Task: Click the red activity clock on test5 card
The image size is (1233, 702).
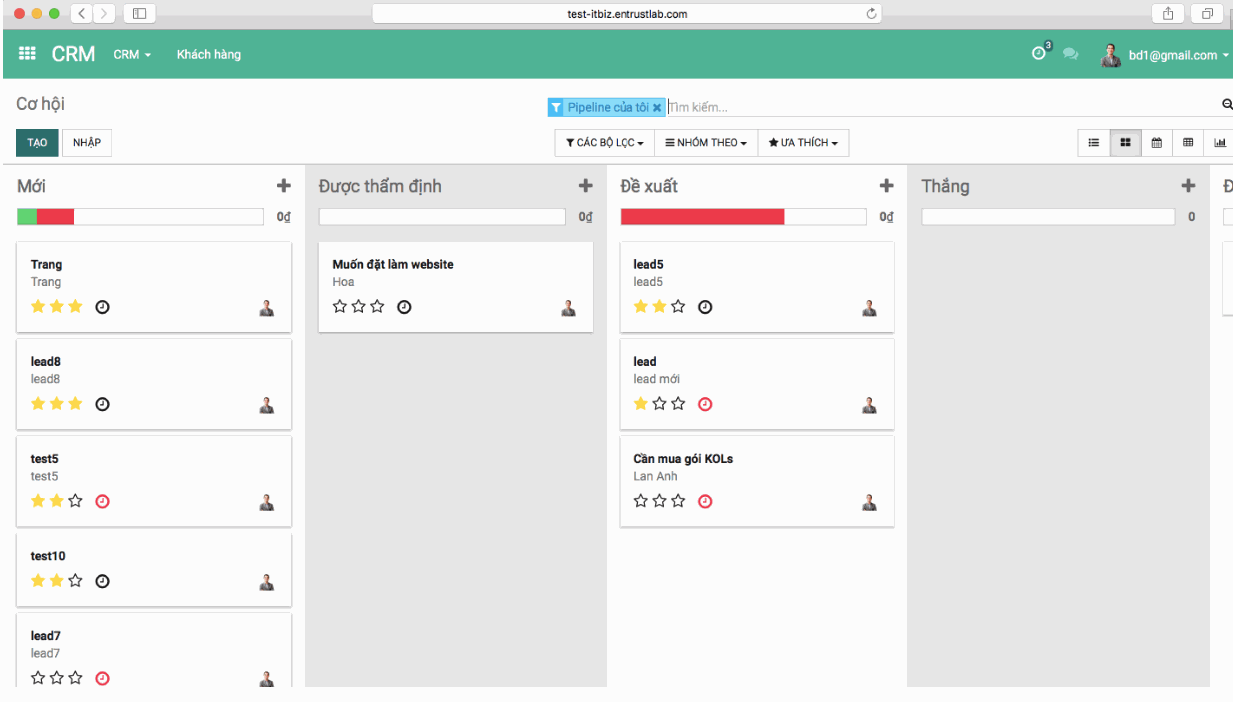Action: [x=102, y=501]
